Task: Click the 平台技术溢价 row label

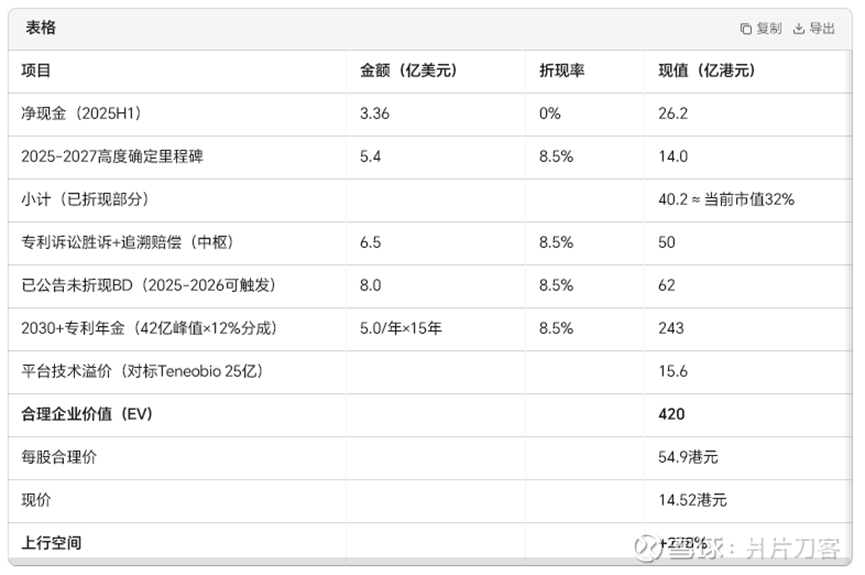Action: click(x=141, y=371)
